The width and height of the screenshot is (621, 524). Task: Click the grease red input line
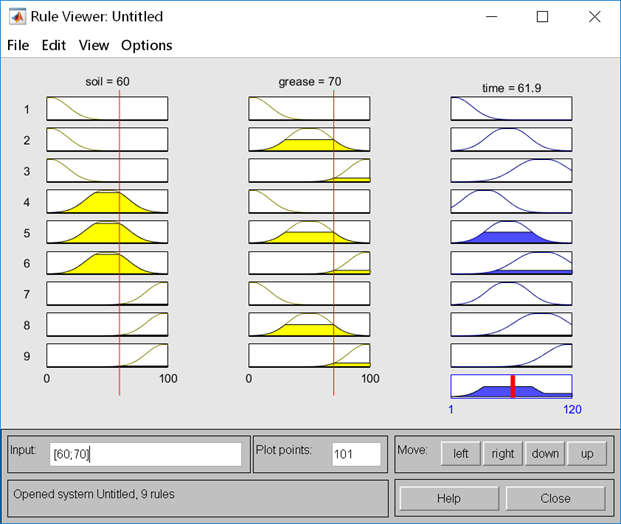(333, 242)
